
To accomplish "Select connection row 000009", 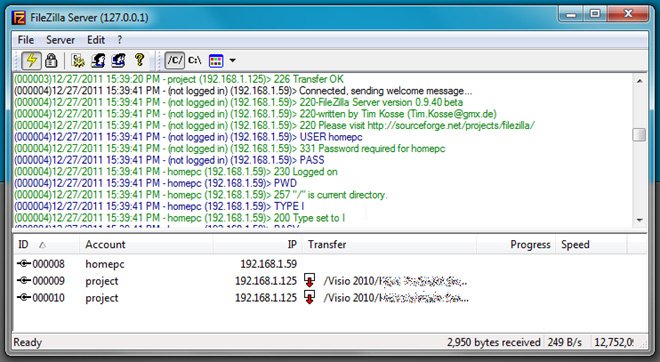I will 330,281.
